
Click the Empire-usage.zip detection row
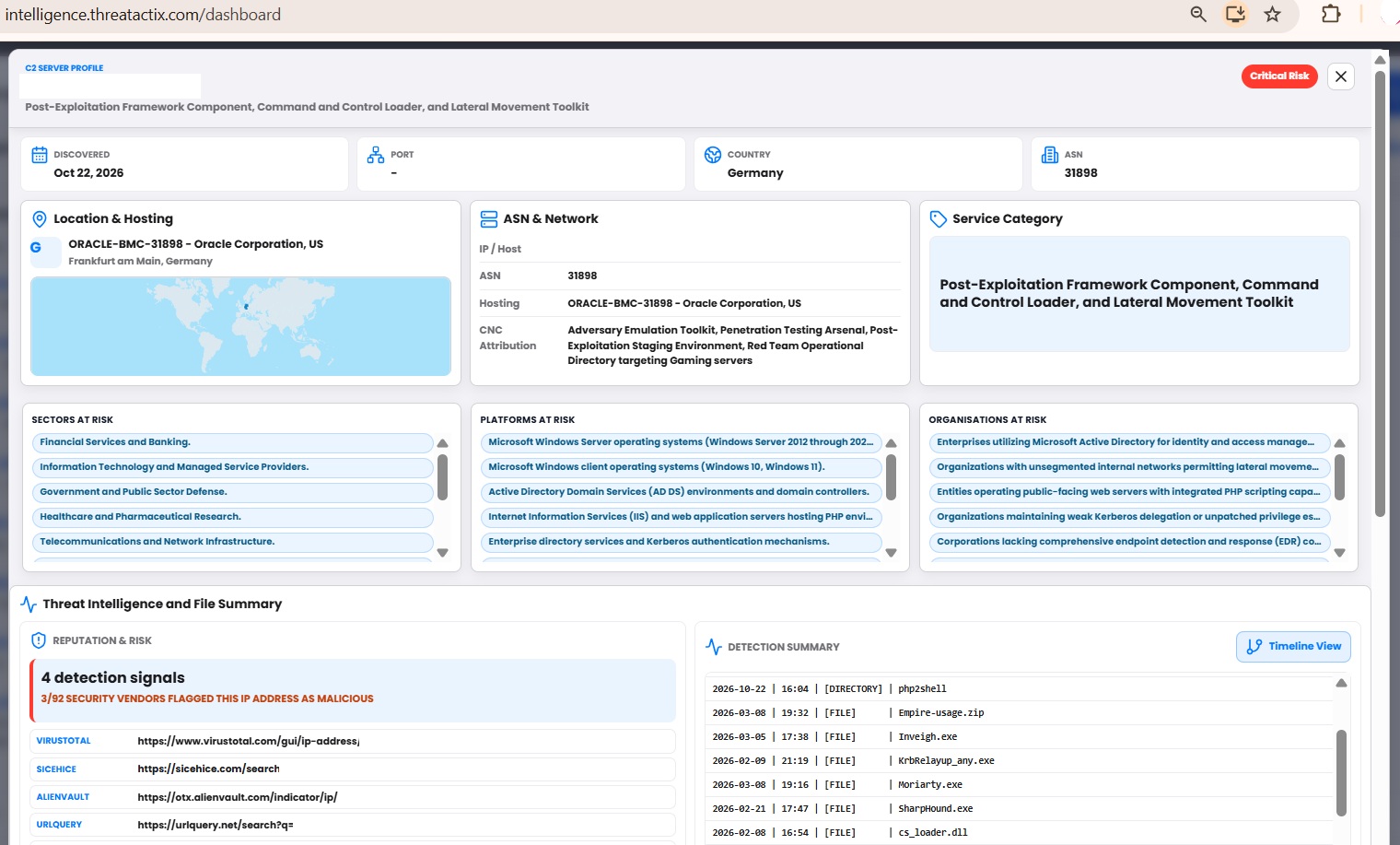(1019, 713)
